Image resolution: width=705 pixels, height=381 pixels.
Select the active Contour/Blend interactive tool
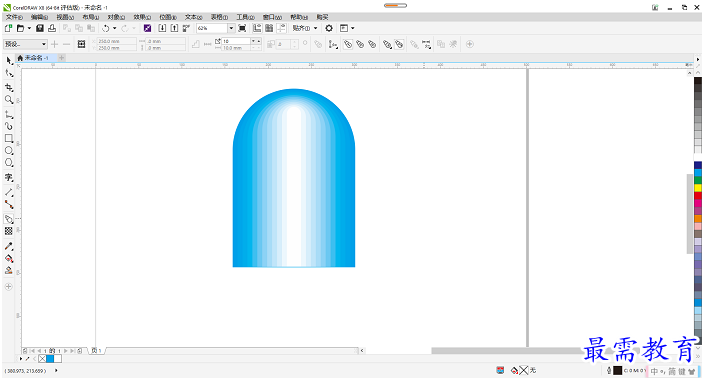click(x=9, y=219)
